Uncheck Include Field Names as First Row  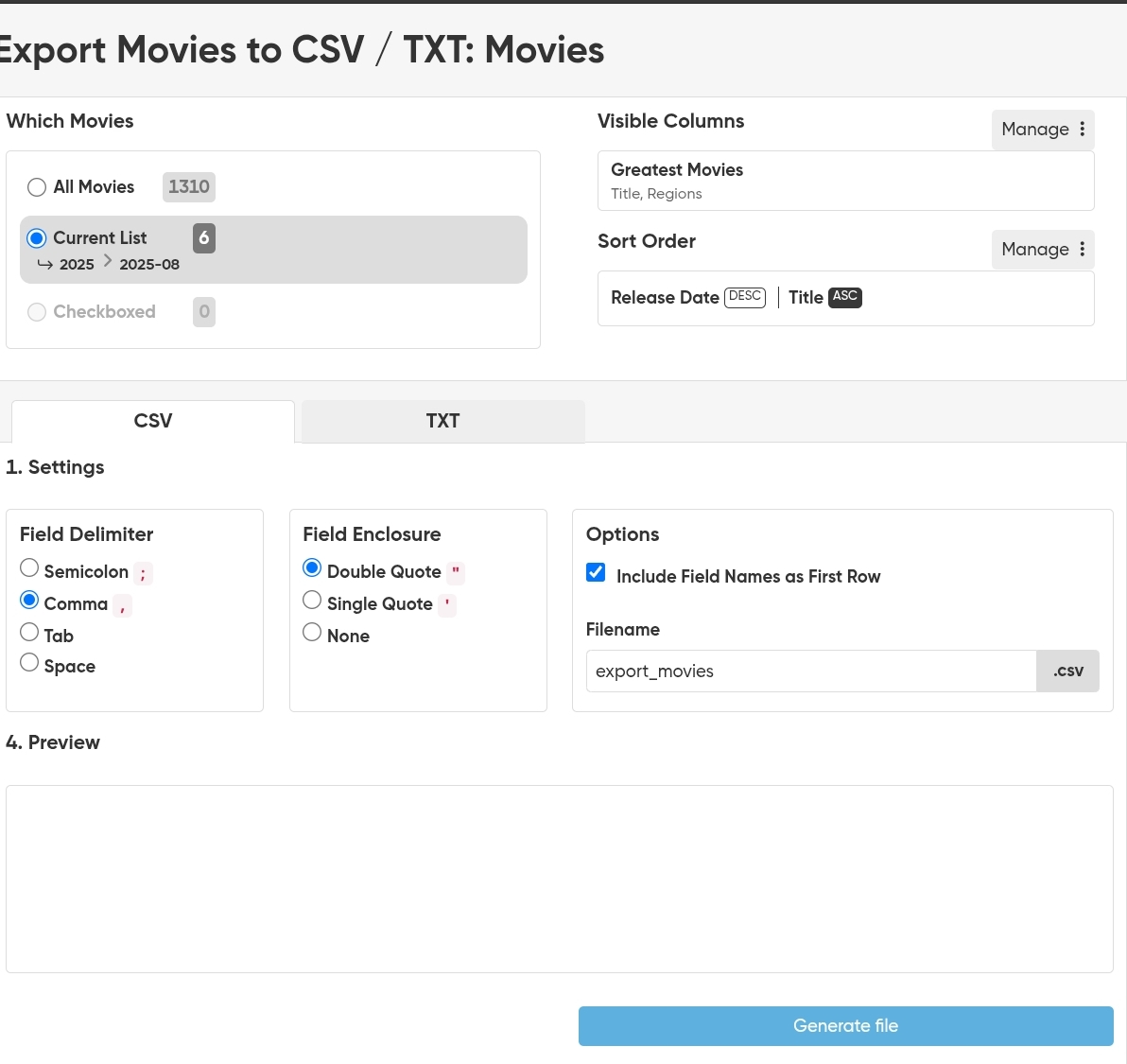point(596,572)
